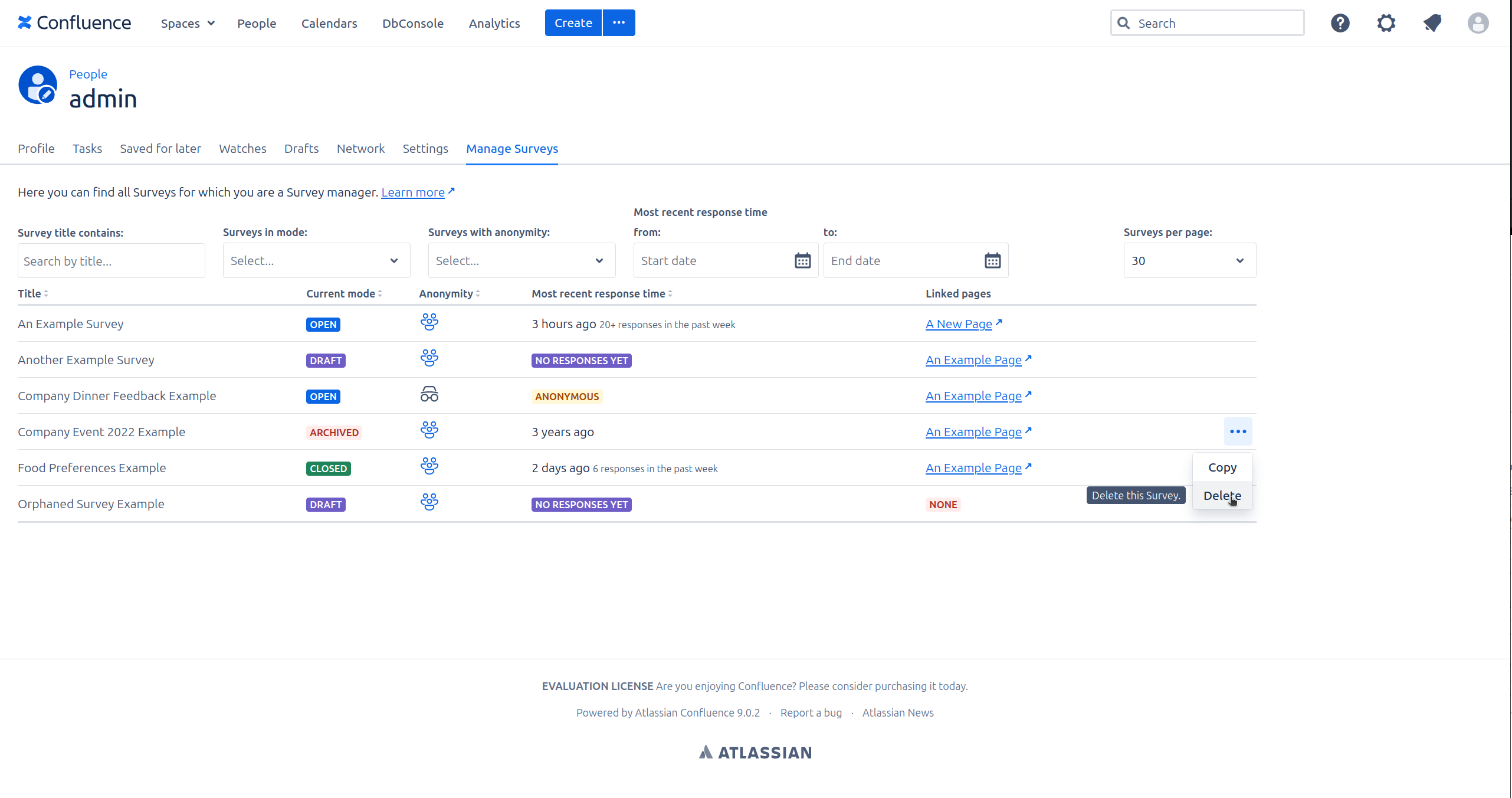This screenshot has width=1512, height=798.
Task: Expand the Surveys in mode dropdown
Action: pyautogui.click(x=316, y=260)
